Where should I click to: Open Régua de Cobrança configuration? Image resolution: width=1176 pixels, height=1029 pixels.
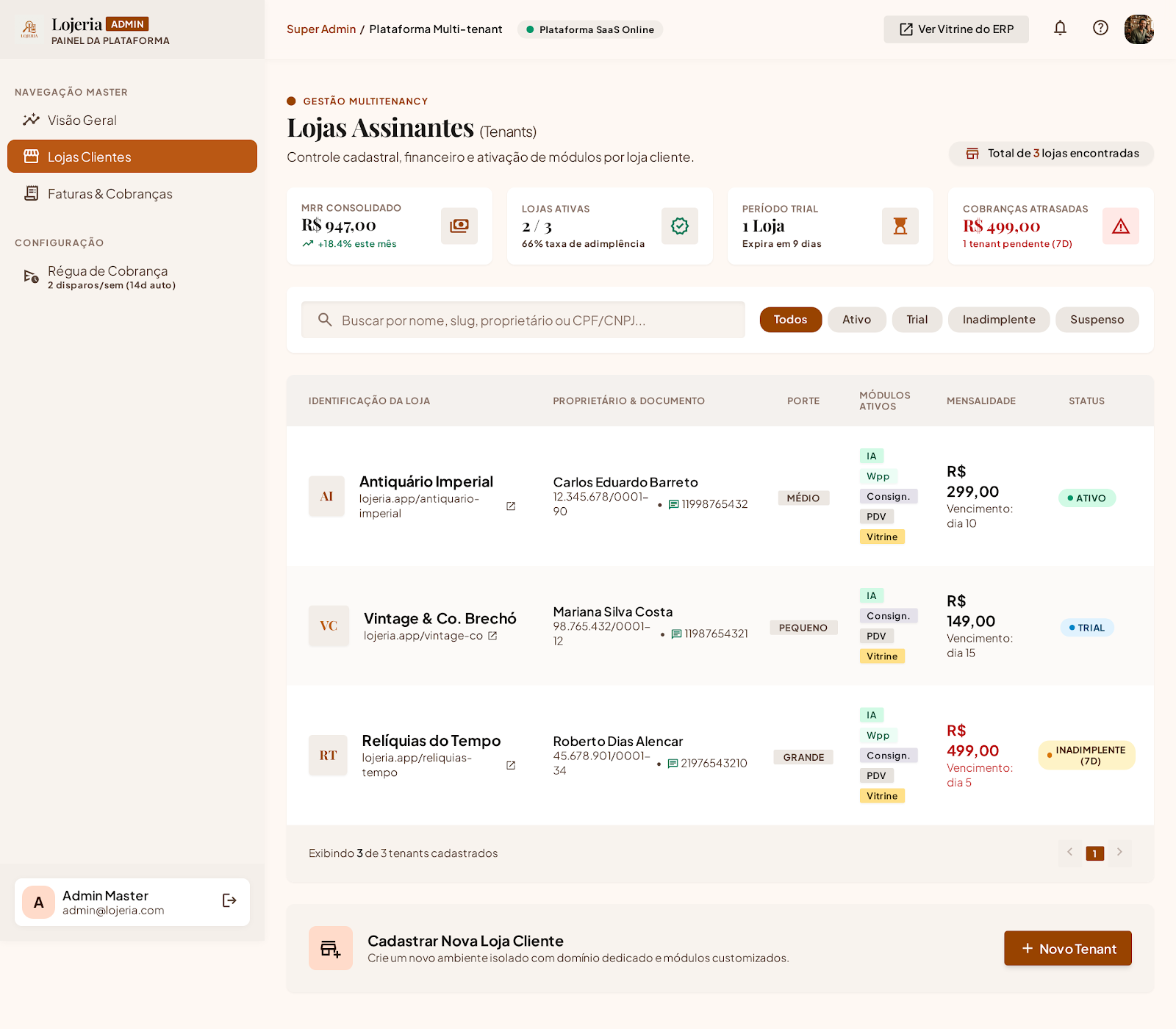pos(132,277)
